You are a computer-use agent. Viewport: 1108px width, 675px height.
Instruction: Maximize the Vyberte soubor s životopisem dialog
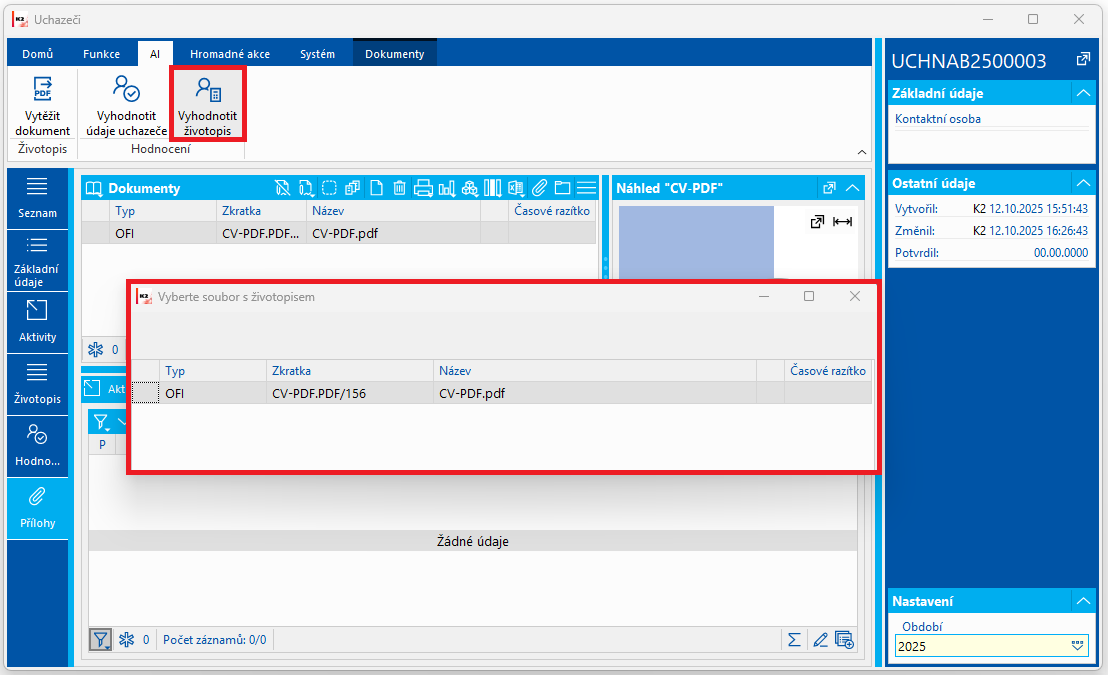[x=809, y=296]
